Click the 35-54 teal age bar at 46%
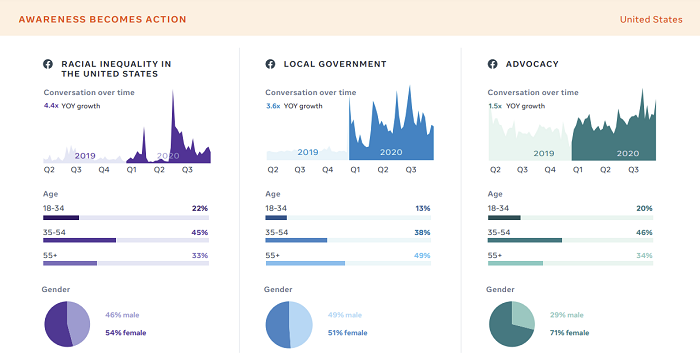 pos(571,240)
